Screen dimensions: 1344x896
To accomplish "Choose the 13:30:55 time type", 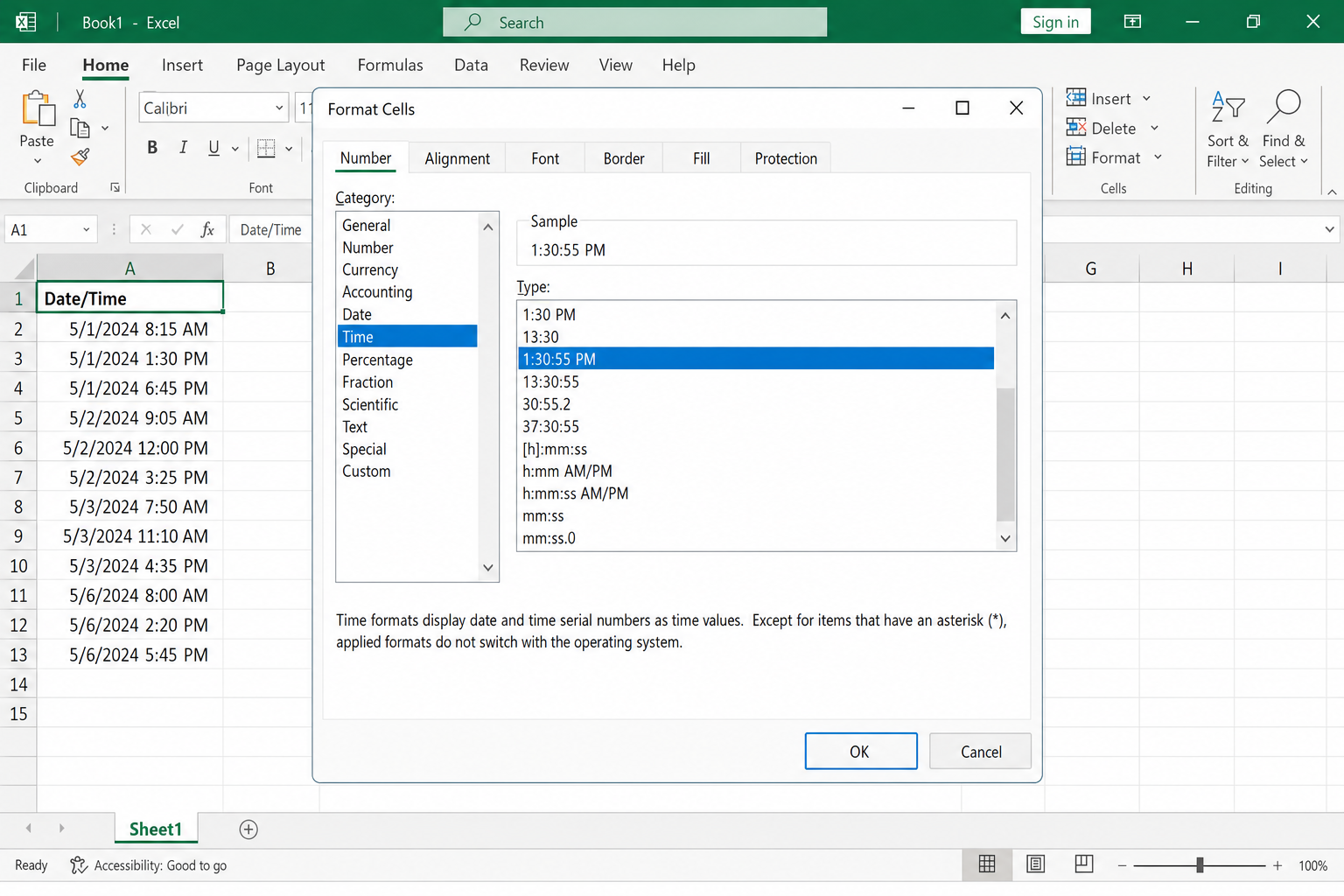I will [757, 381].
